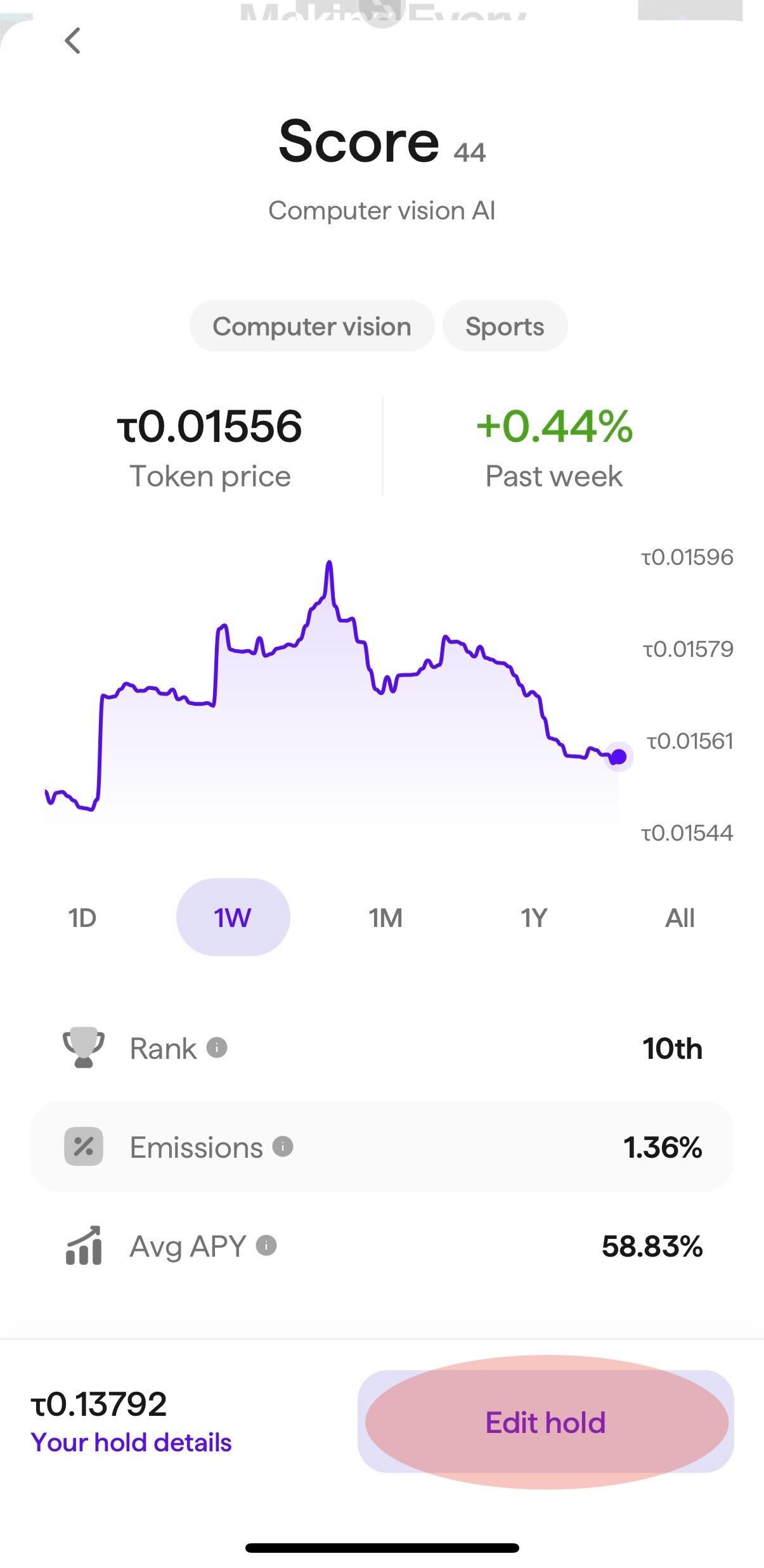
Task: Tap the Emissions row
Action: click(x=382, y=1146)
